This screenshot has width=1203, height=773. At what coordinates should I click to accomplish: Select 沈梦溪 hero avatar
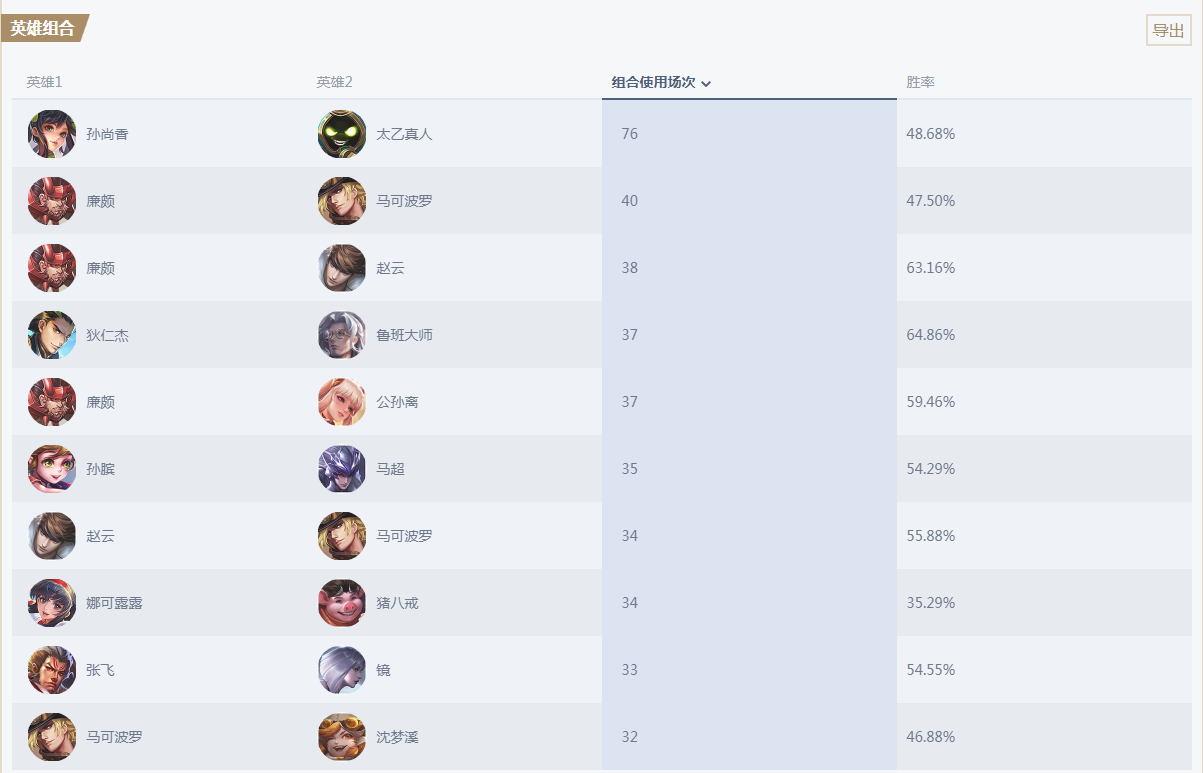342,737
